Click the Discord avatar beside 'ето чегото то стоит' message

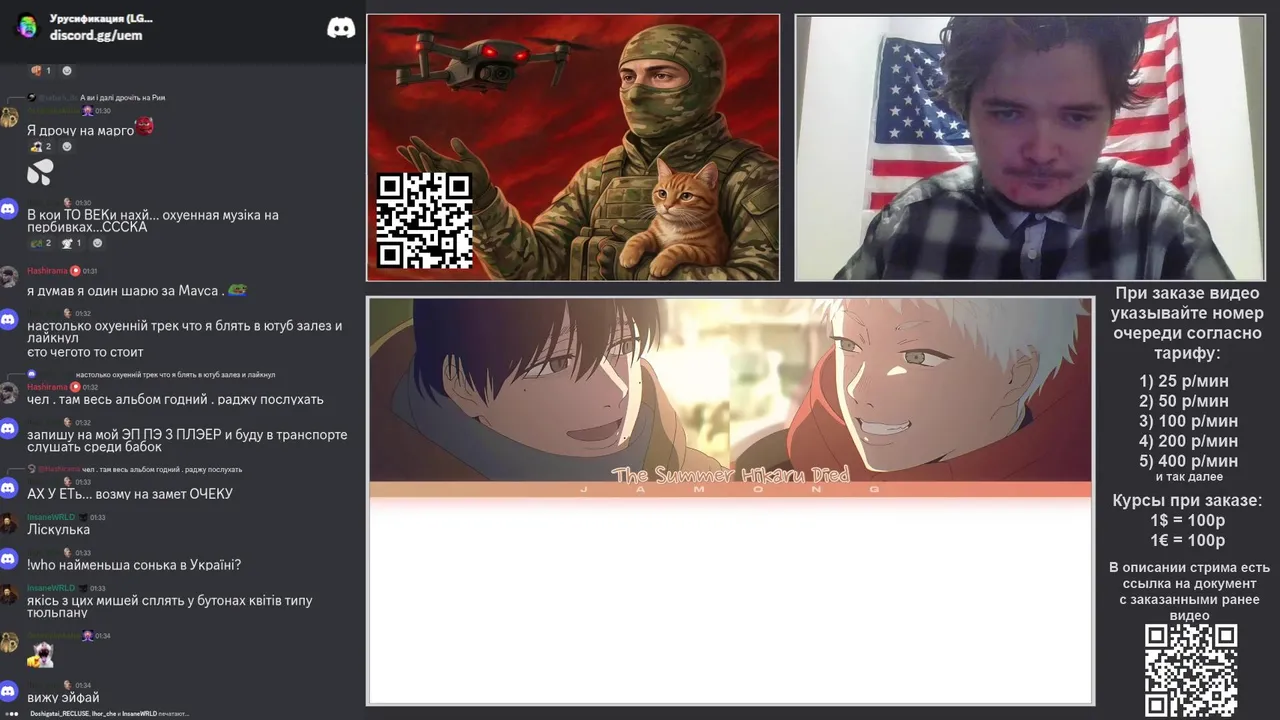coord(9,320)
